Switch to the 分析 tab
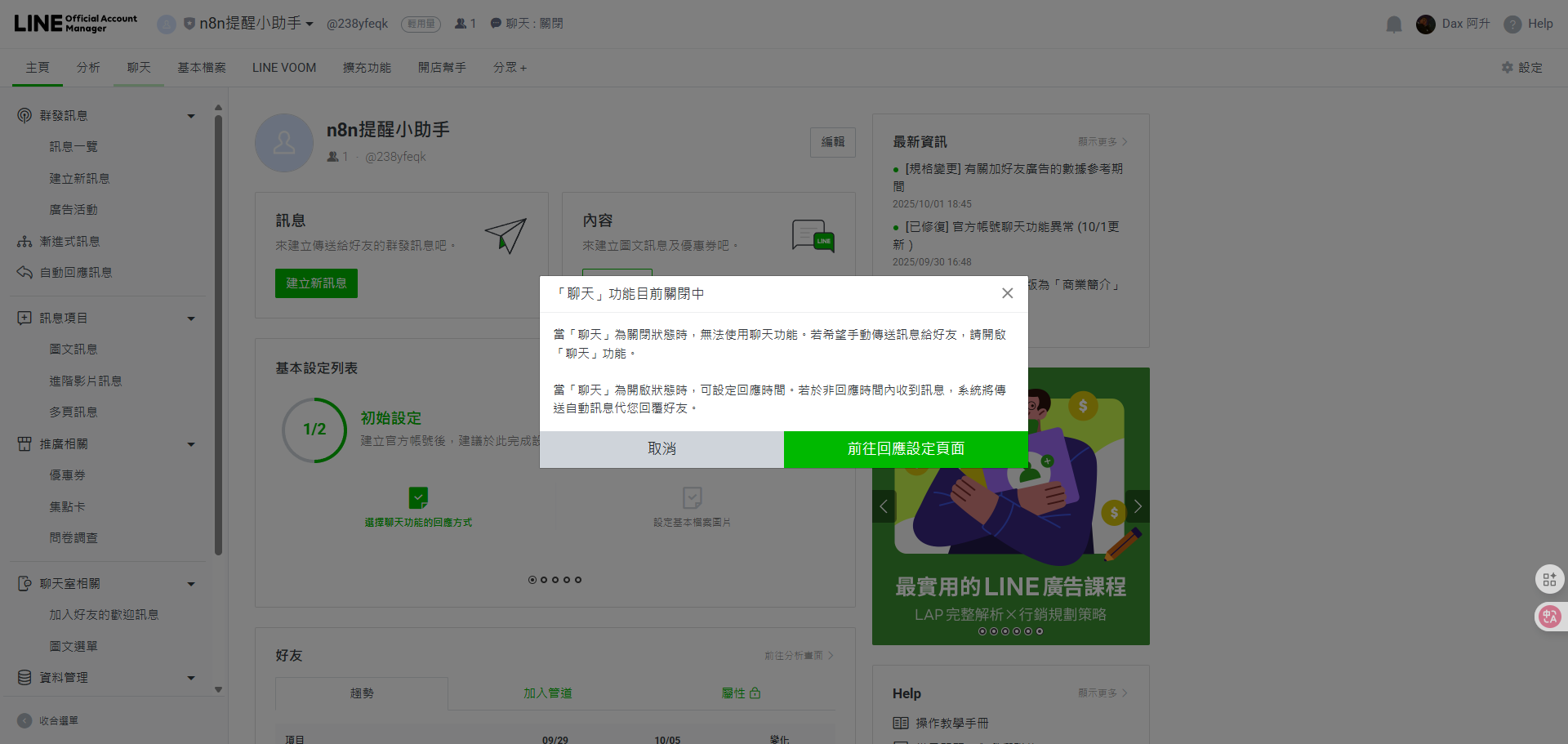Viewport: 1568px width, 744px height. 88,67
